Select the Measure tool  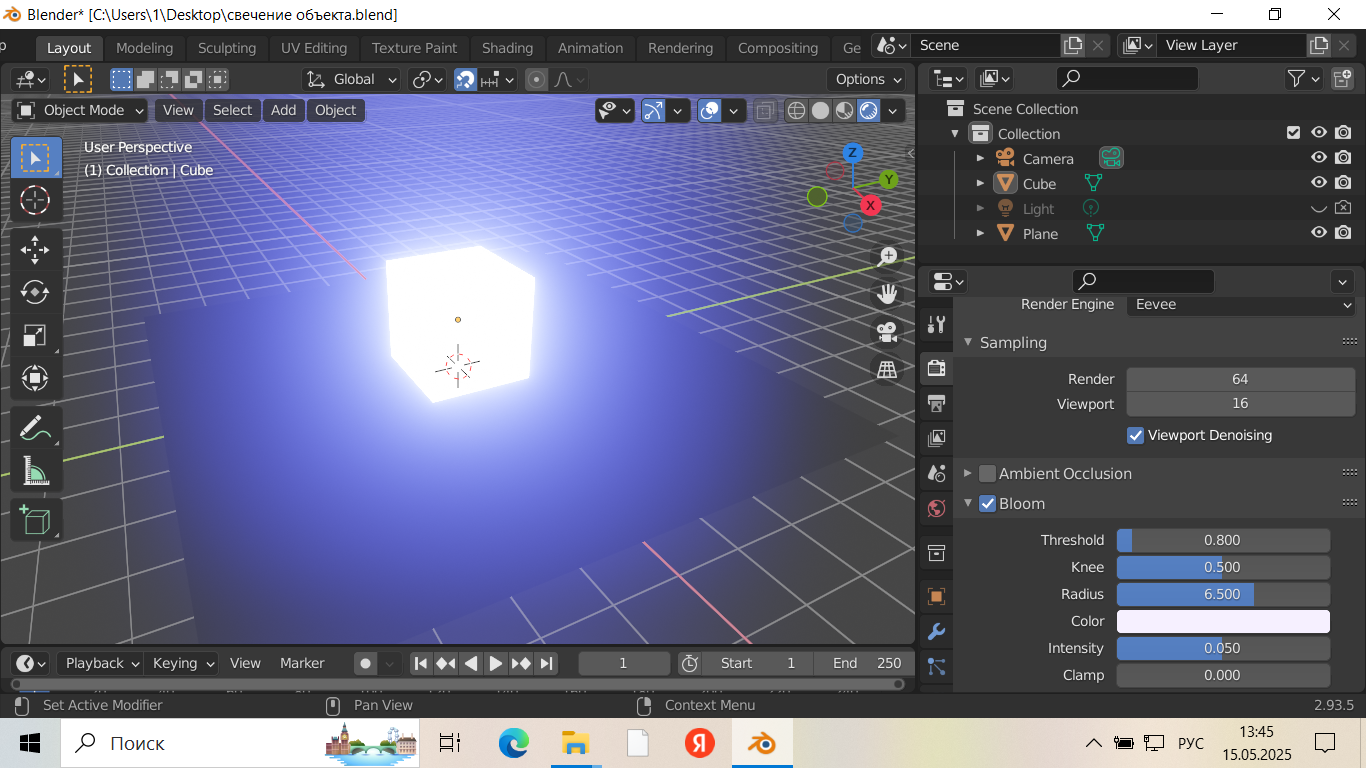click(x=35, y=471)
